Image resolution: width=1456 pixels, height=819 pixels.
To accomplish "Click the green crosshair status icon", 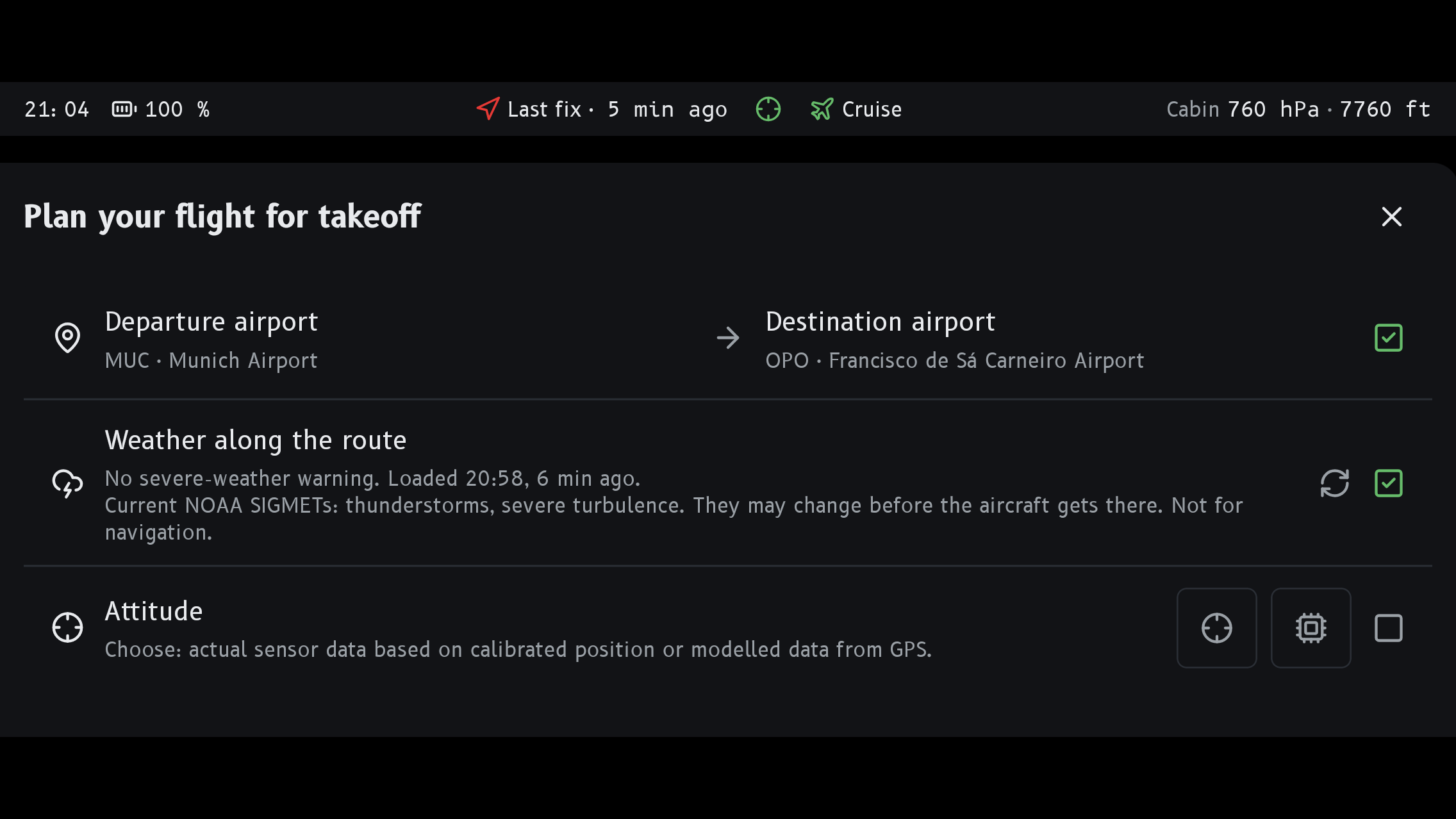I will click(x=768, y=109).
